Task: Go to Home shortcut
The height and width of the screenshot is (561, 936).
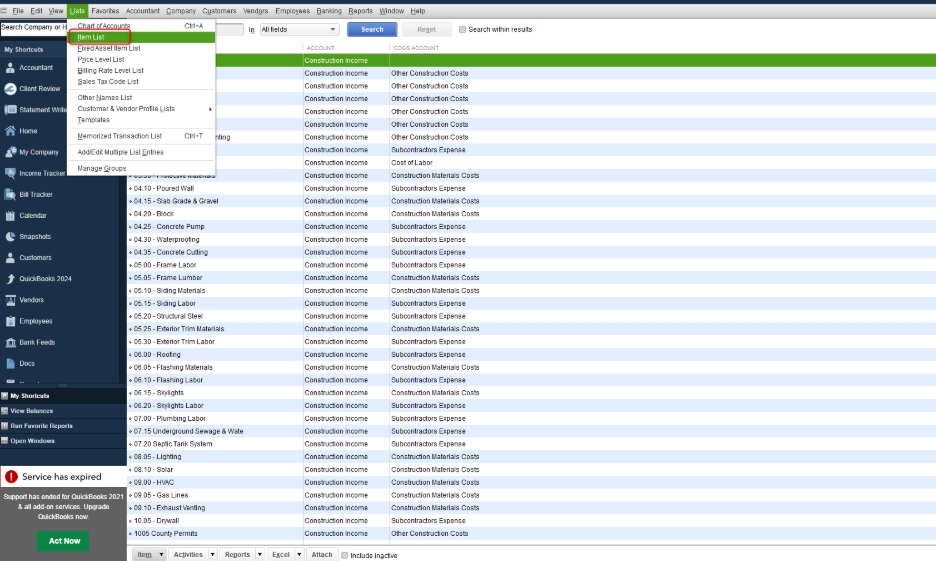Action: tap(21, 131)
